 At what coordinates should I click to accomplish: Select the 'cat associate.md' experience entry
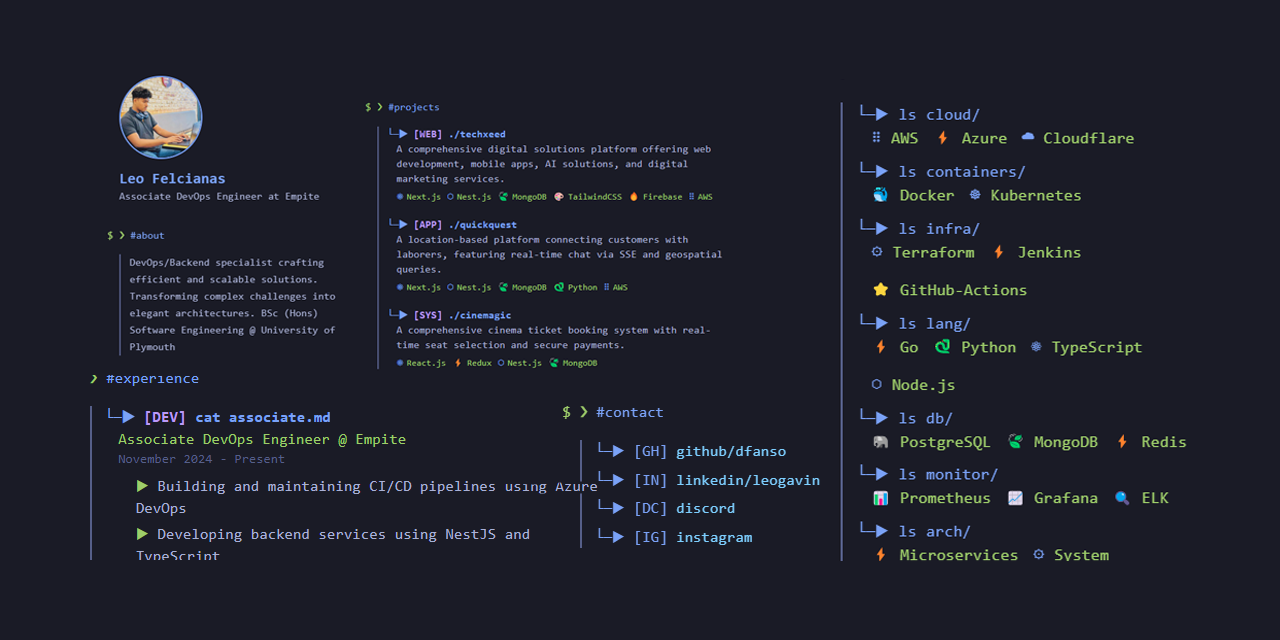(x=262, y=418)
